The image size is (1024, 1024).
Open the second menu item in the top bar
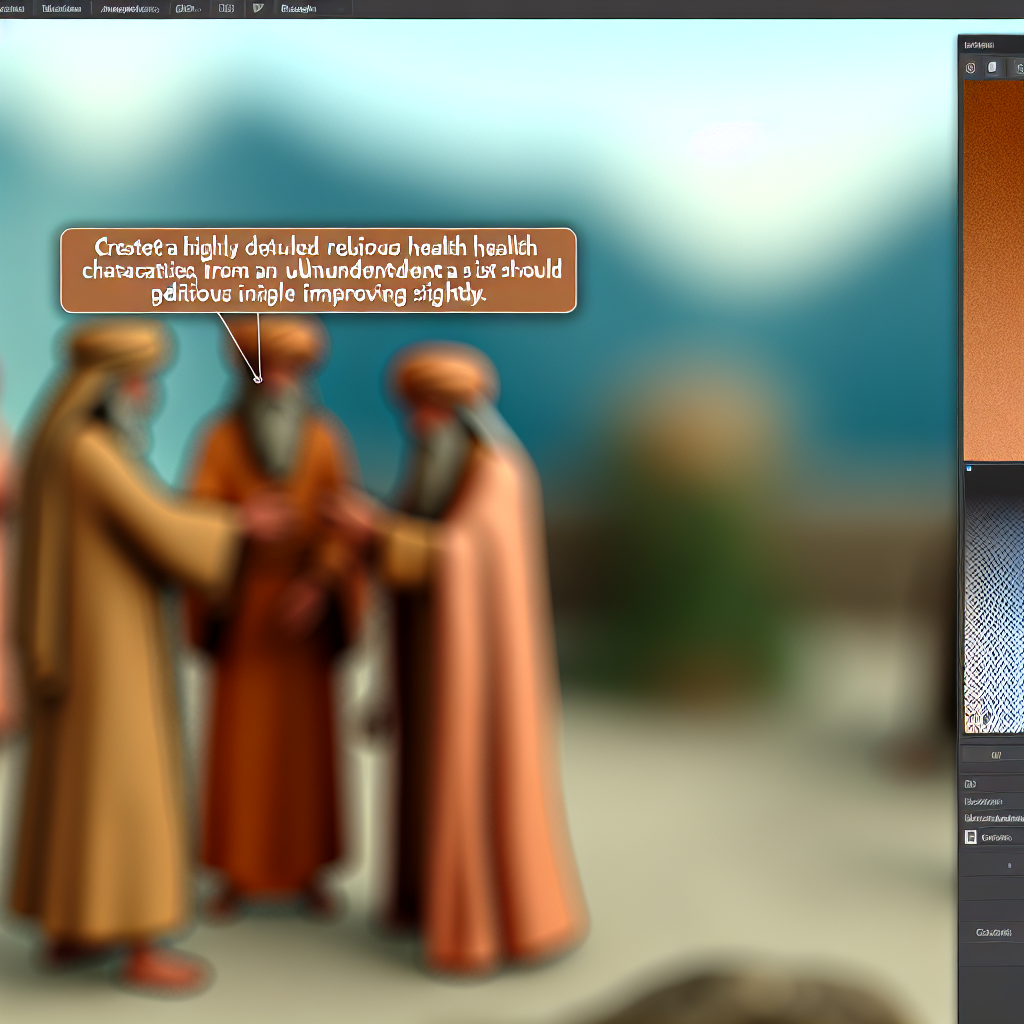pyautogui.click(x=62, y=8)
